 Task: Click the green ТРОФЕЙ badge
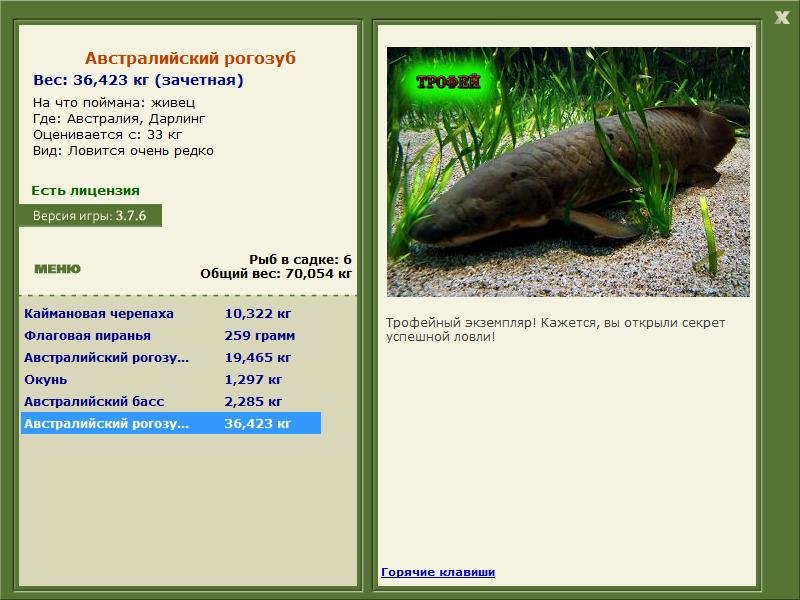[x=448, y=82]
